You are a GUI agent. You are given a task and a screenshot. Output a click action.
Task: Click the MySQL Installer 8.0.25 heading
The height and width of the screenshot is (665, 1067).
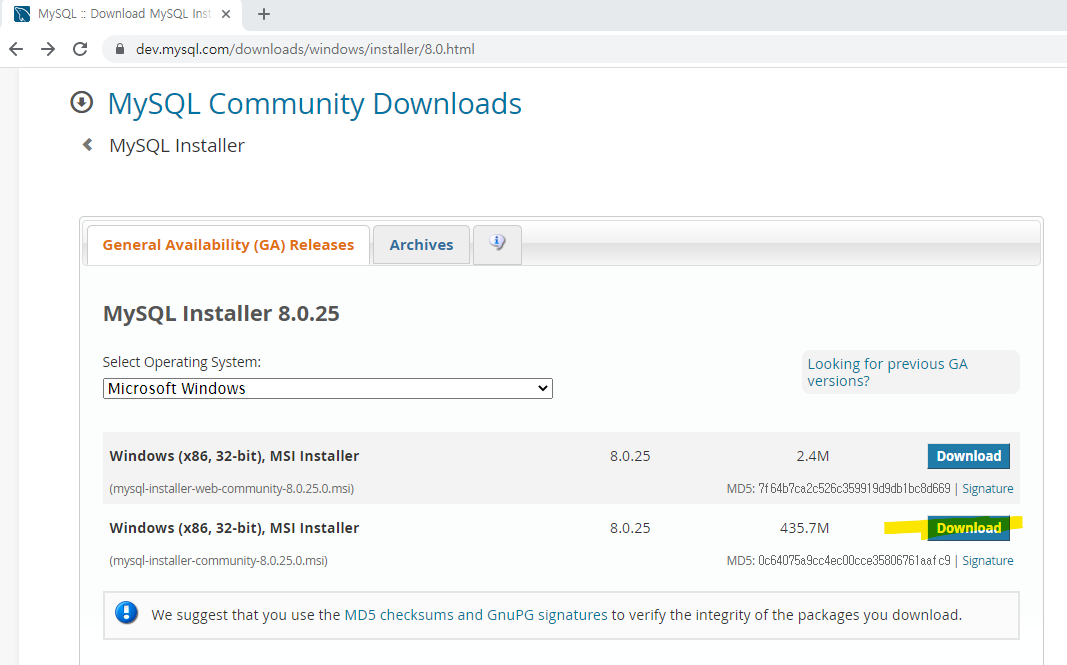(x=221, y=313)
